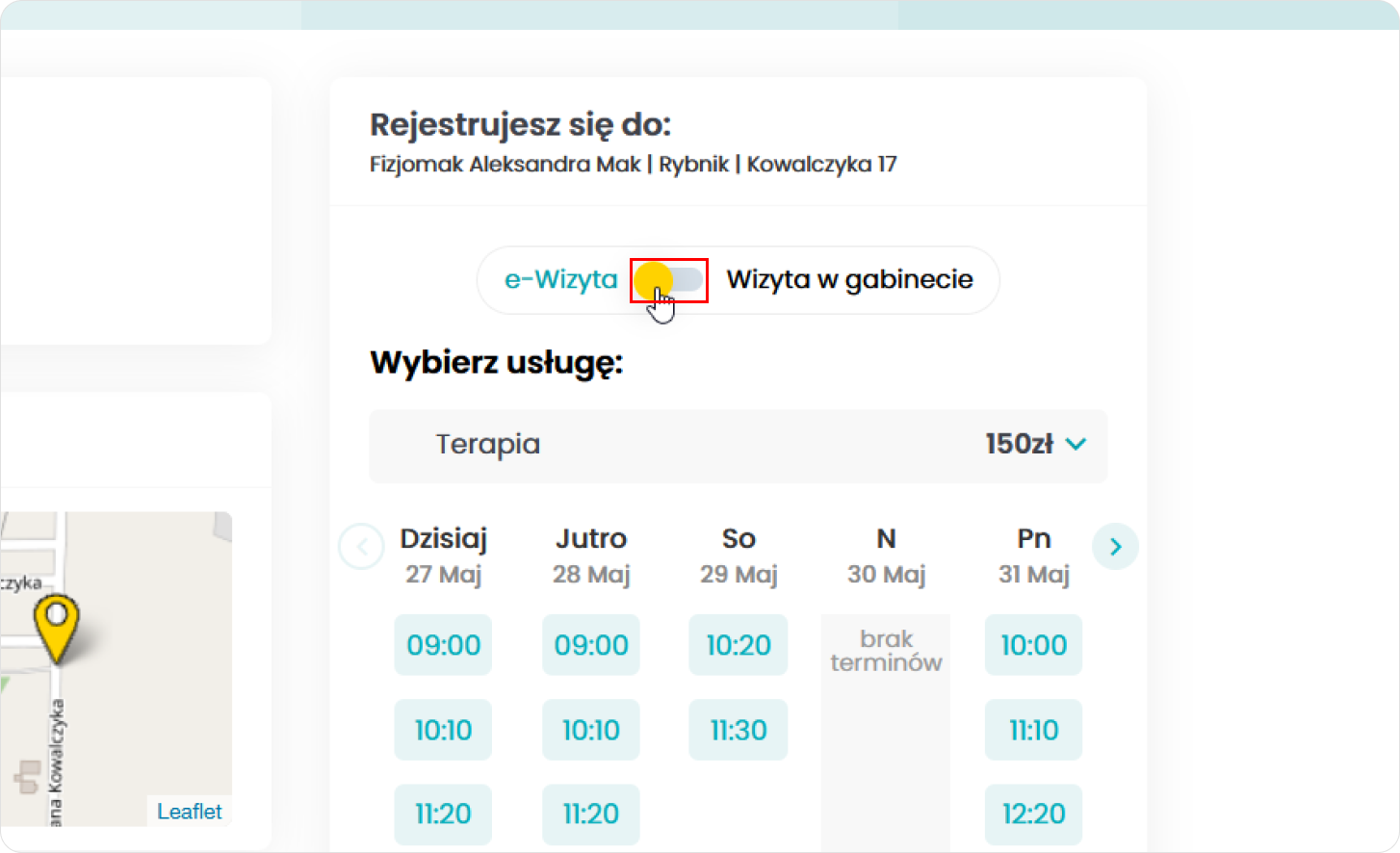This screenshot has height=853, width=1400.
Task: Click the N 30 Maj column header
Action: click(x=886, y=556)
